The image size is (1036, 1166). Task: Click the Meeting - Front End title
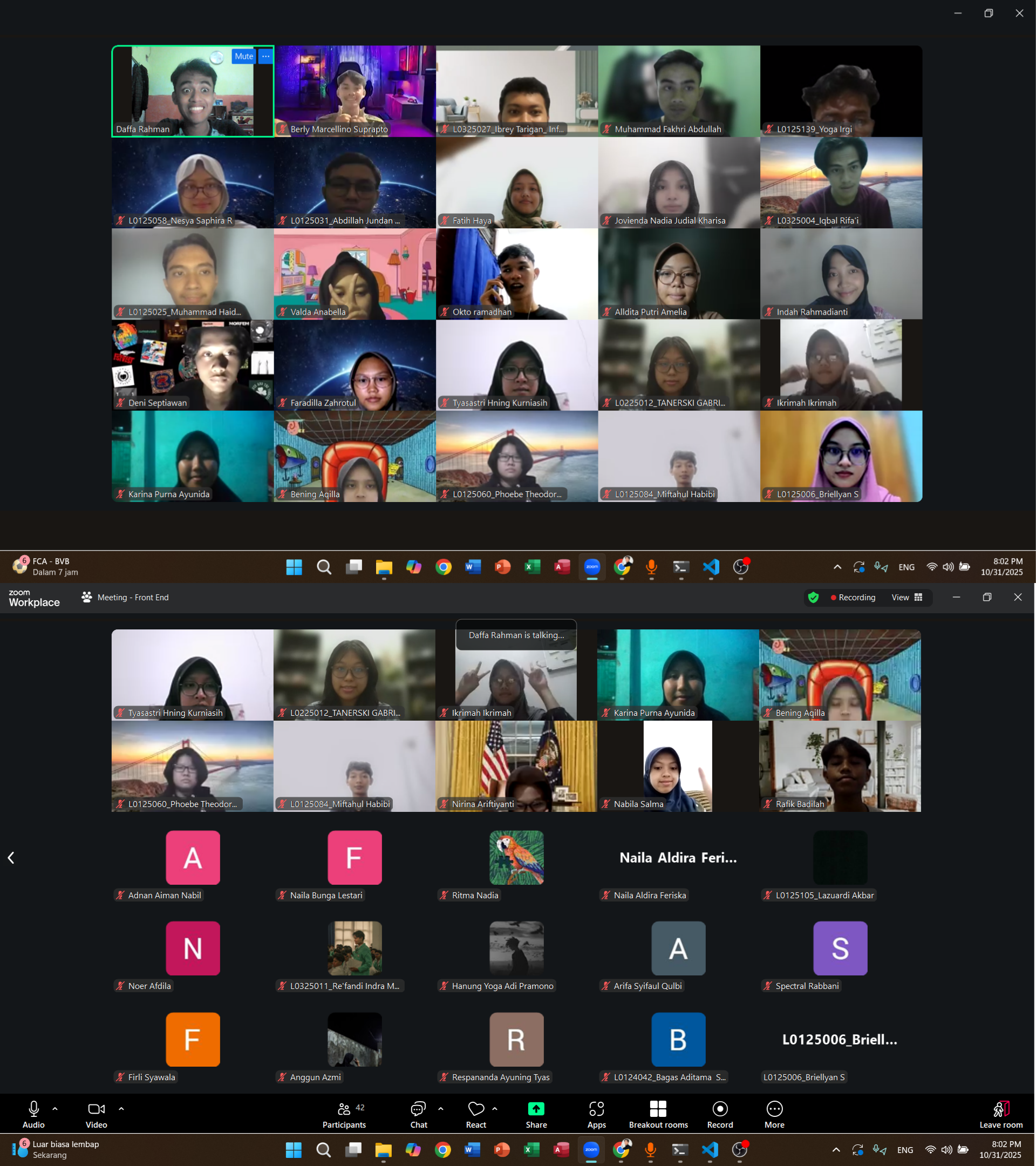[x=132, y=597]
